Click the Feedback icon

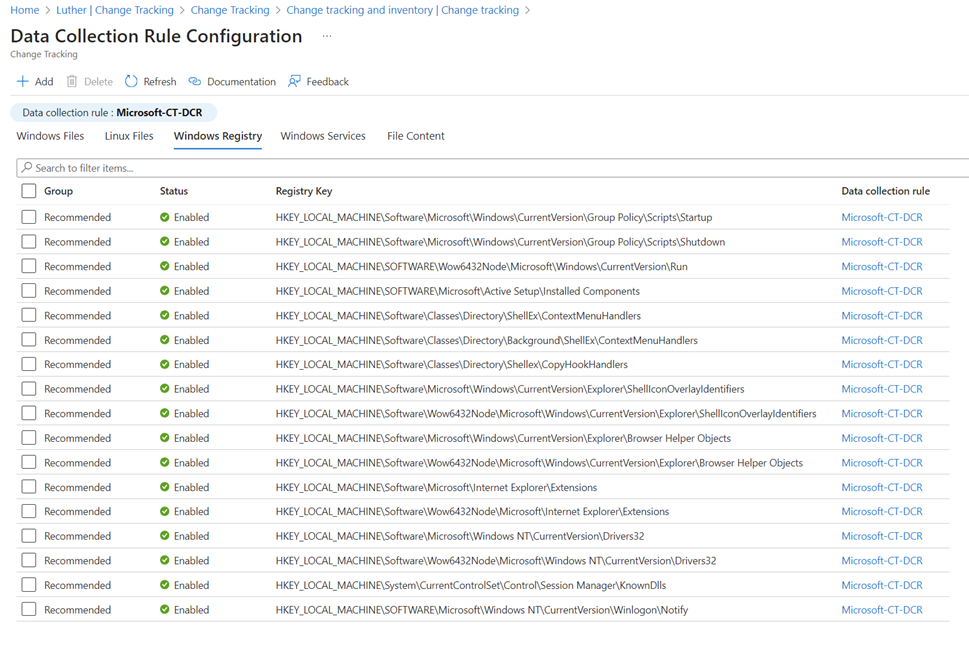point(294,82)
